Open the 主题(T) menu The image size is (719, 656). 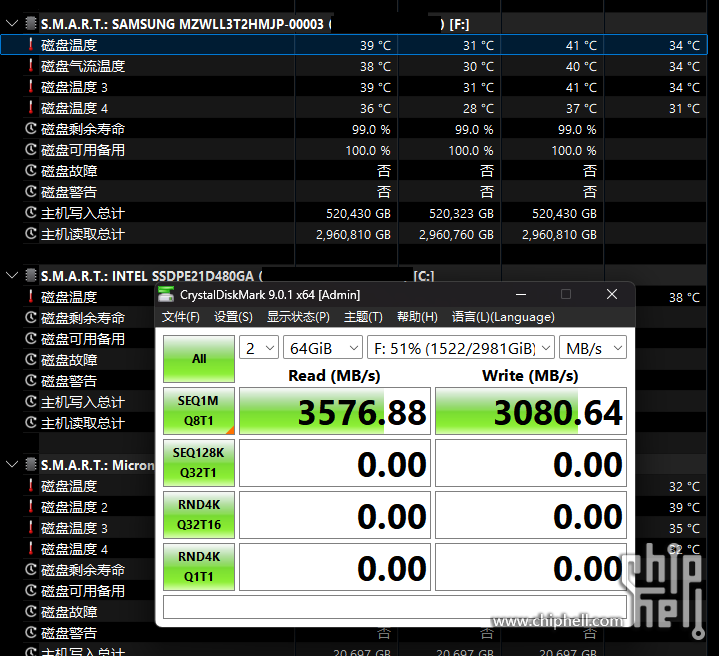click(x=363, y=317)
